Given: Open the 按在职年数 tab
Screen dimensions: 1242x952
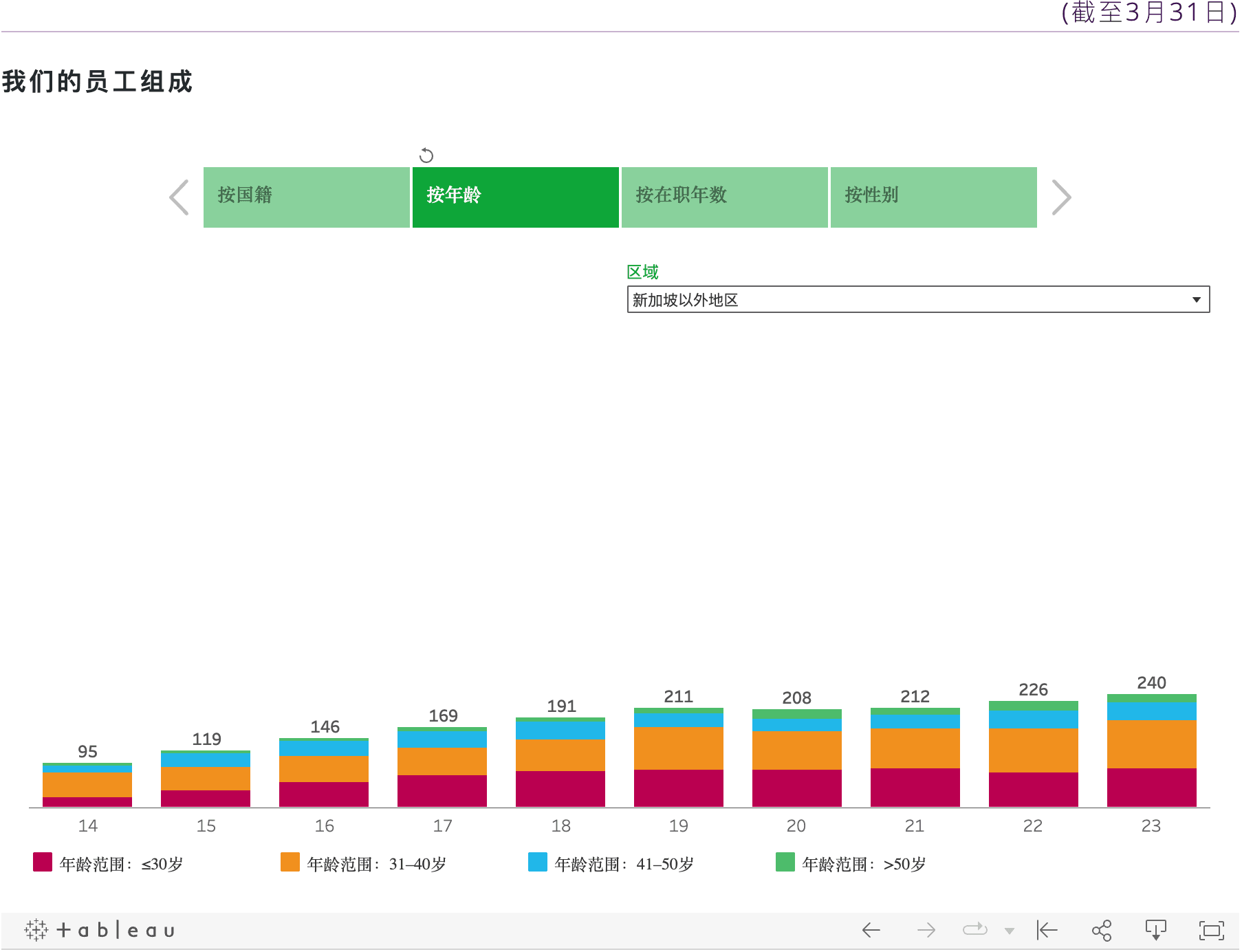Looking at the screenshot, I should point(725,197).
